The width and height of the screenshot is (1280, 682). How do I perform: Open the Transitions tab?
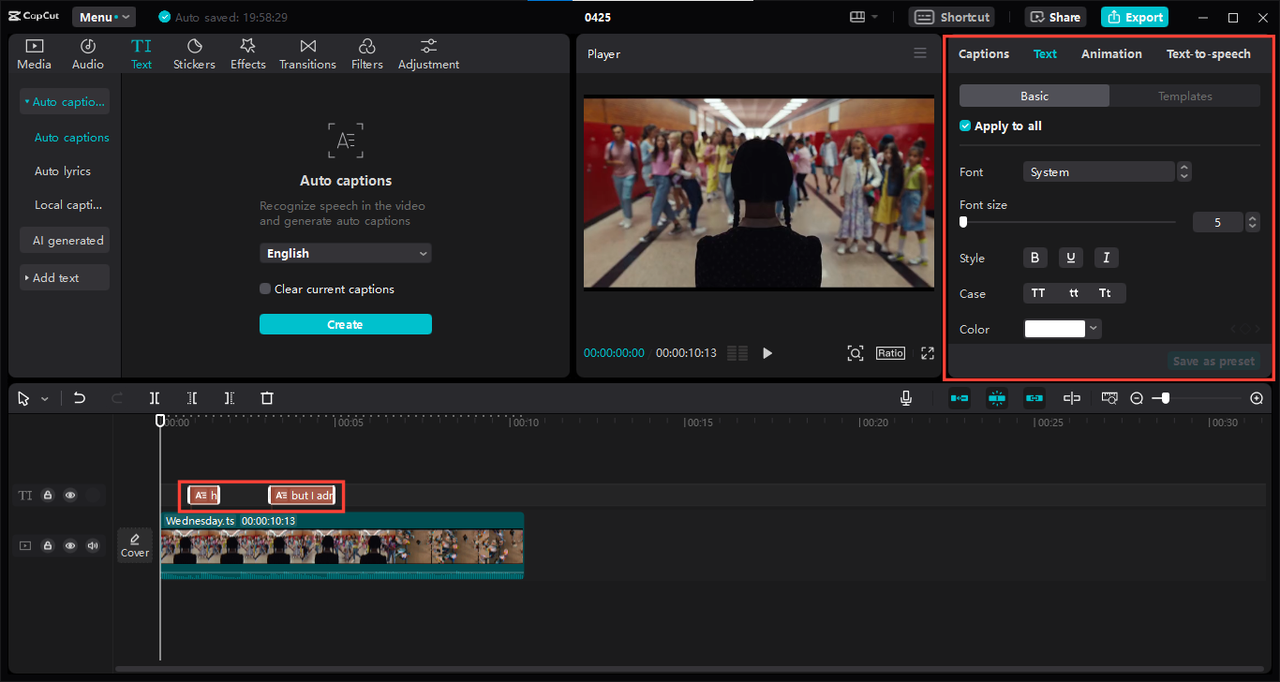[308, 54]
